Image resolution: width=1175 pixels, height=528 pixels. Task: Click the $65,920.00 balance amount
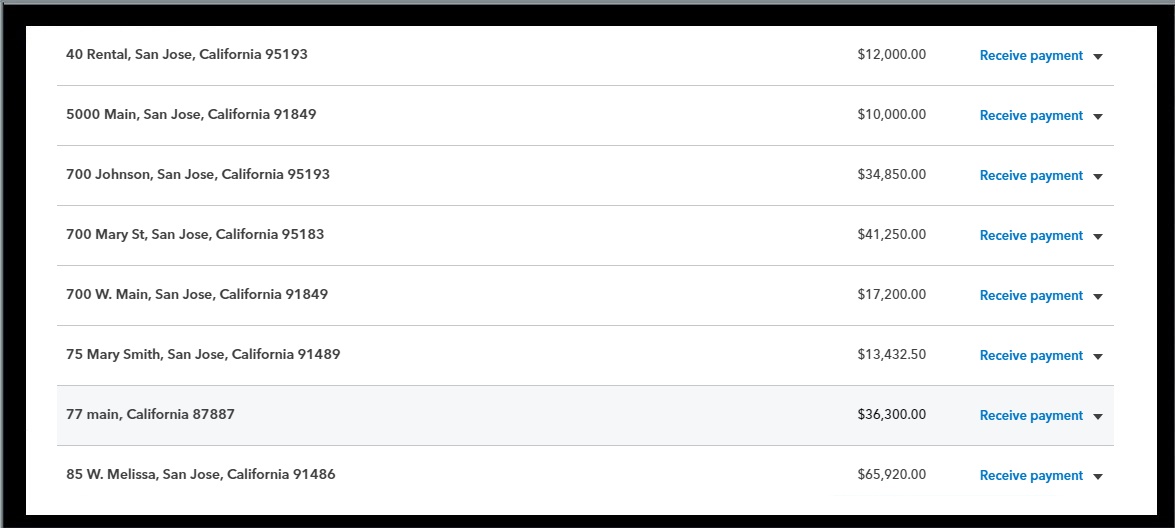[891, 474]
